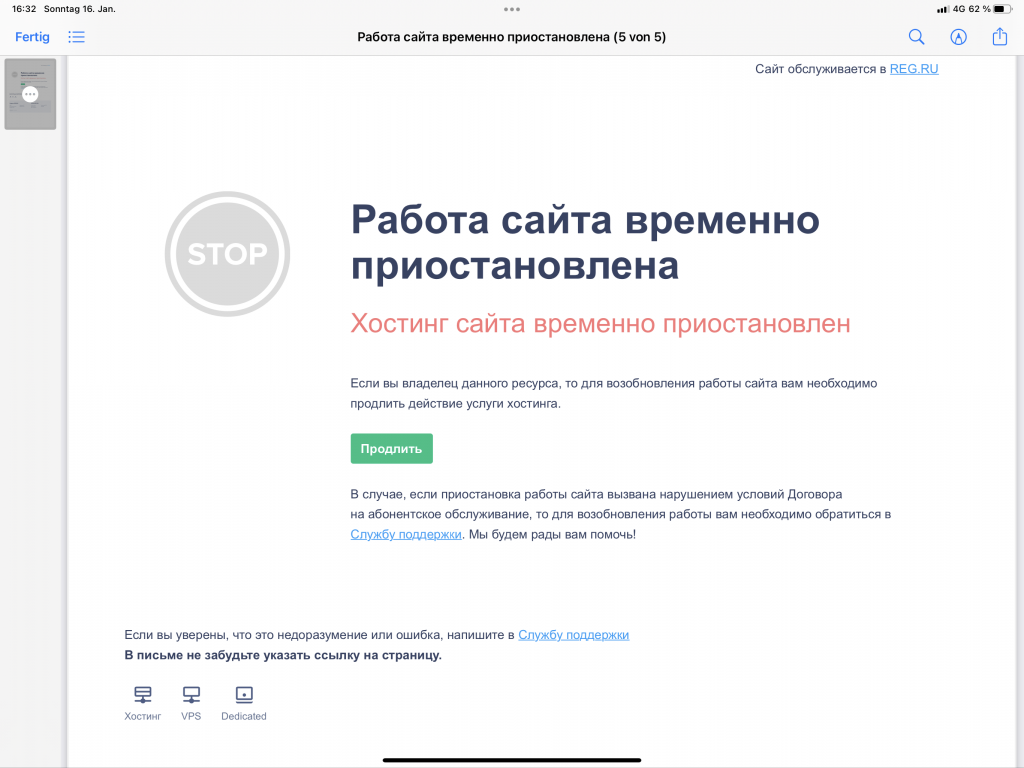Viewport: 1024px width, 768px height.
Task: Toggle the sidebar list view icon
Action: (77, 37)
